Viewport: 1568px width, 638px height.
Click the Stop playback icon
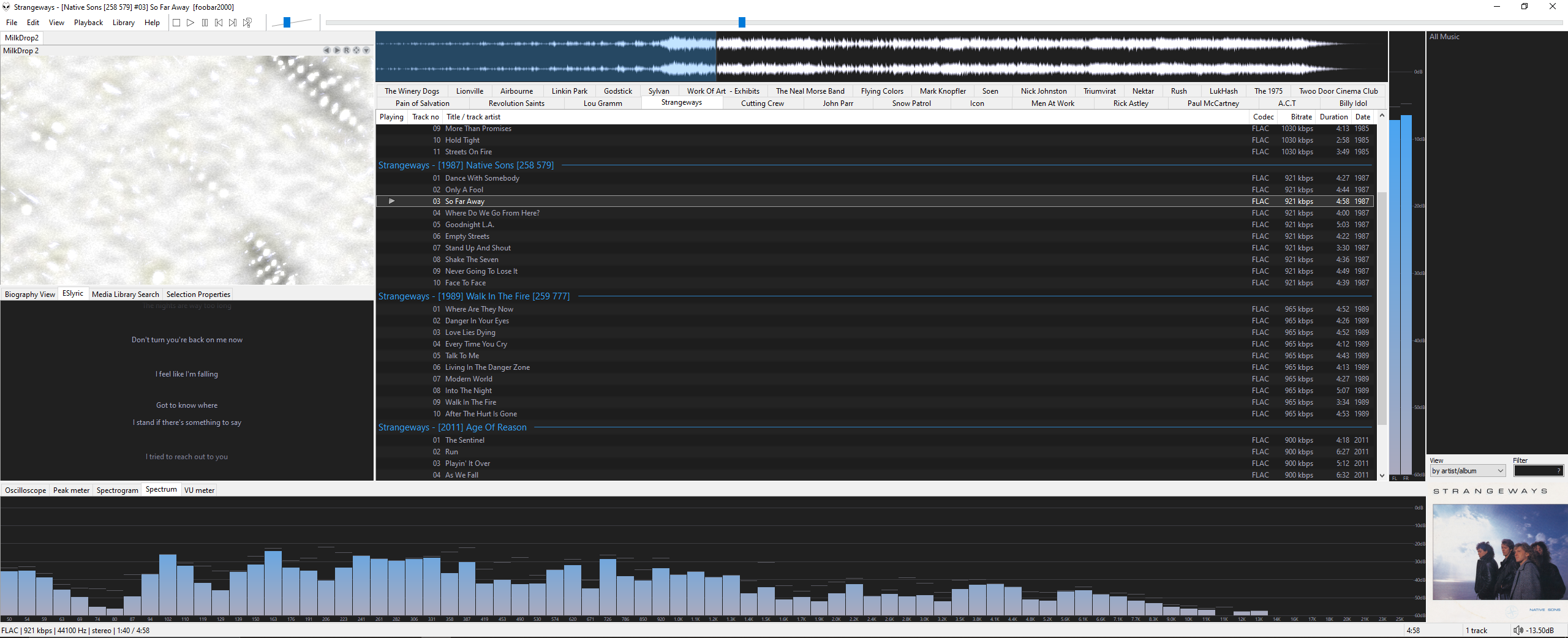[x=176, y=23]
